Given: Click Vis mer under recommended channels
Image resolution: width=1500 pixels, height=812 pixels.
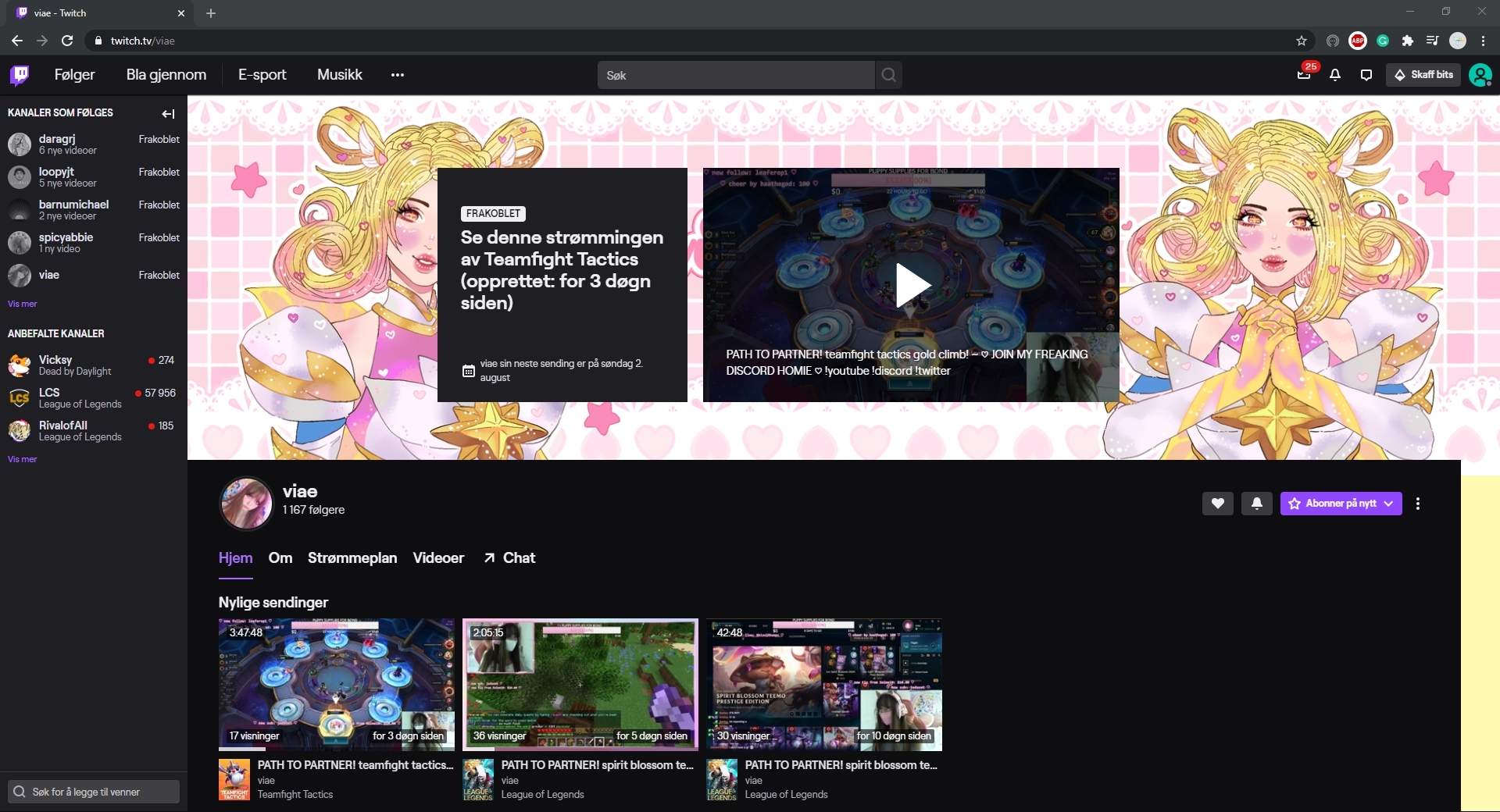Looking at the screenshot, I should tap(22, 459).
